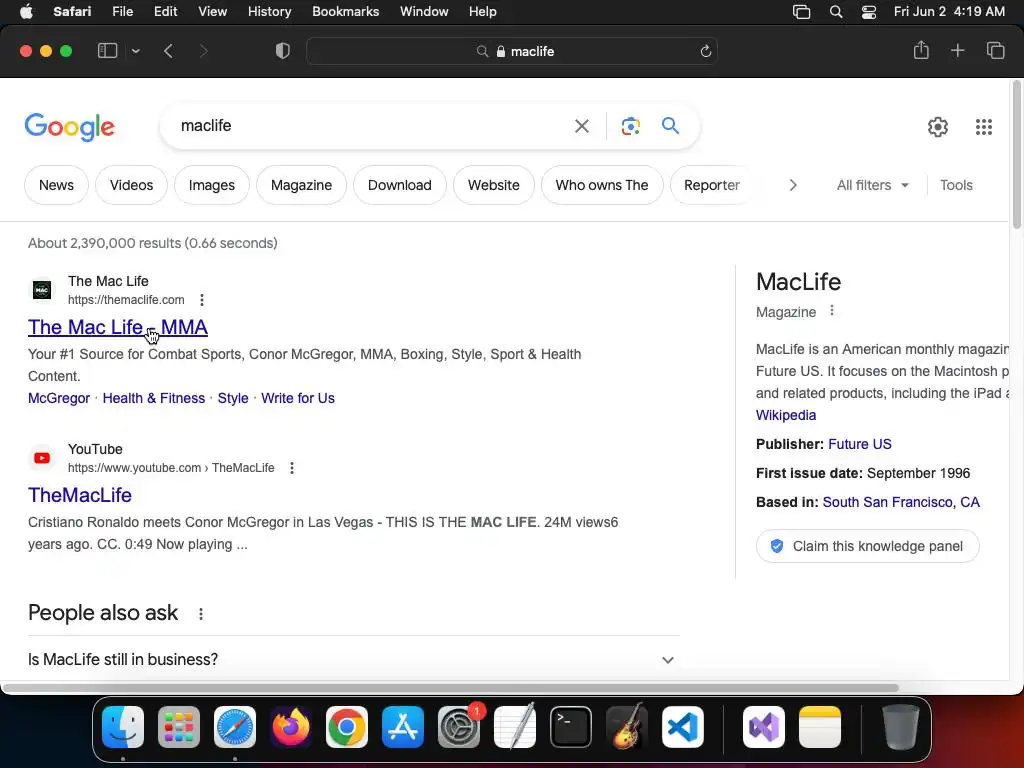Select the Who owns The chip
Image resolution: width=1024 pixels, height=768 pixels.
pyautogui.click(x=602, y=185)
